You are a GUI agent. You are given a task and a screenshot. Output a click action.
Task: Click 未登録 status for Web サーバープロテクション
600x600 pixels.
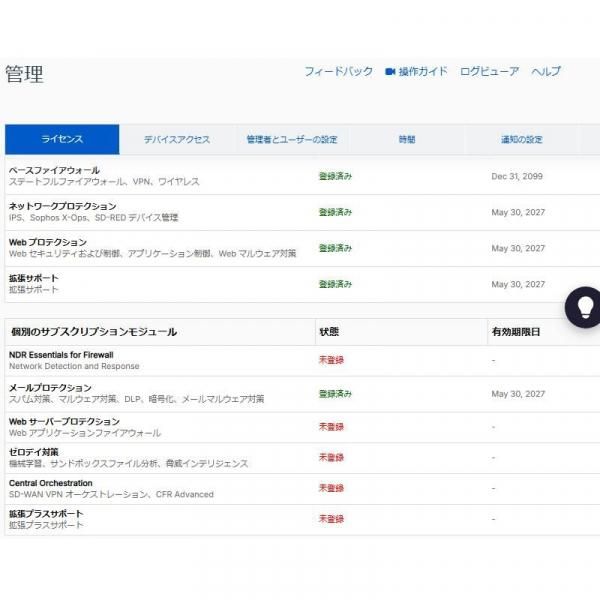coord(331,427)
